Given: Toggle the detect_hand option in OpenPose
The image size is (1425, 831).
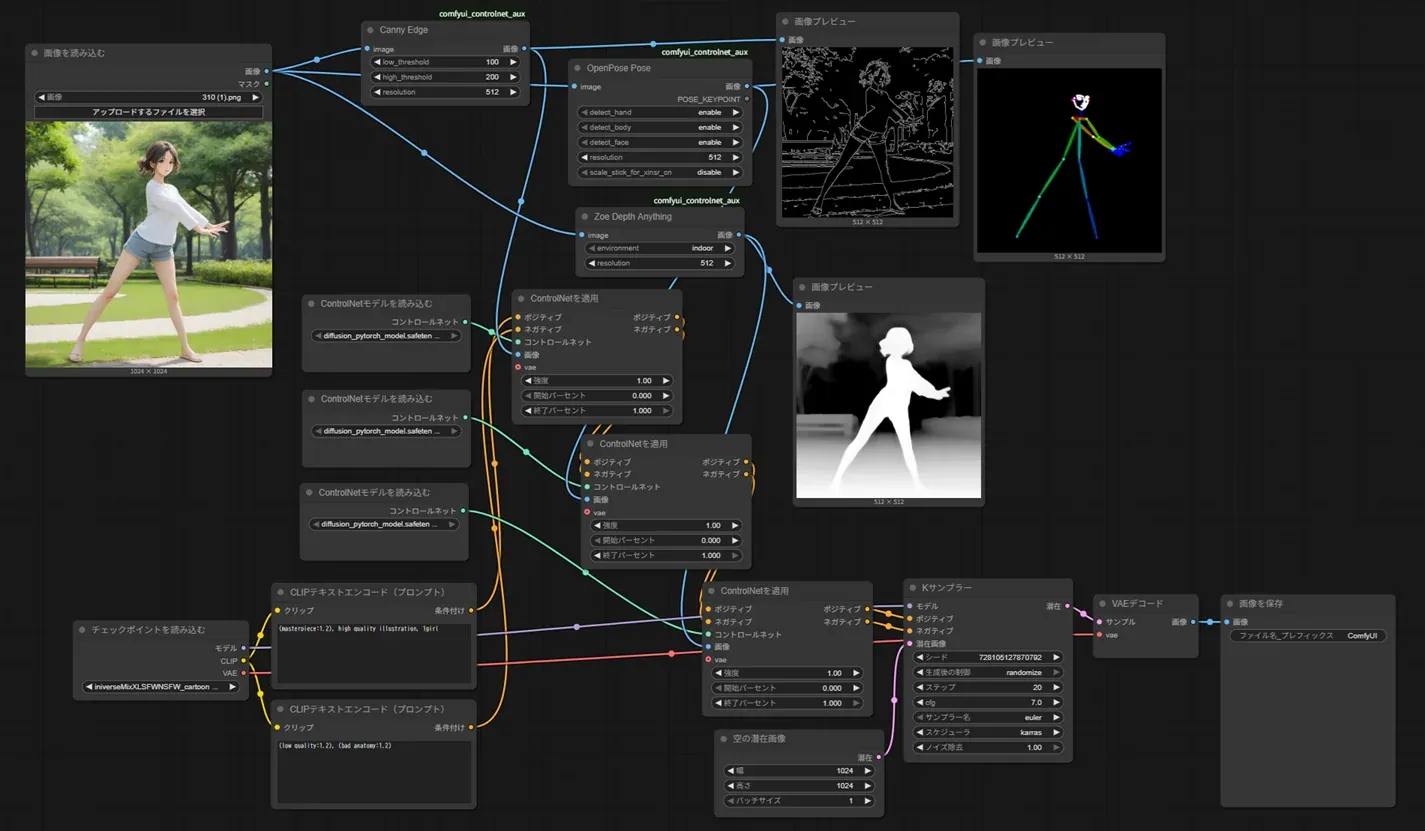Looking at the screenshot, I should (660, 113).
